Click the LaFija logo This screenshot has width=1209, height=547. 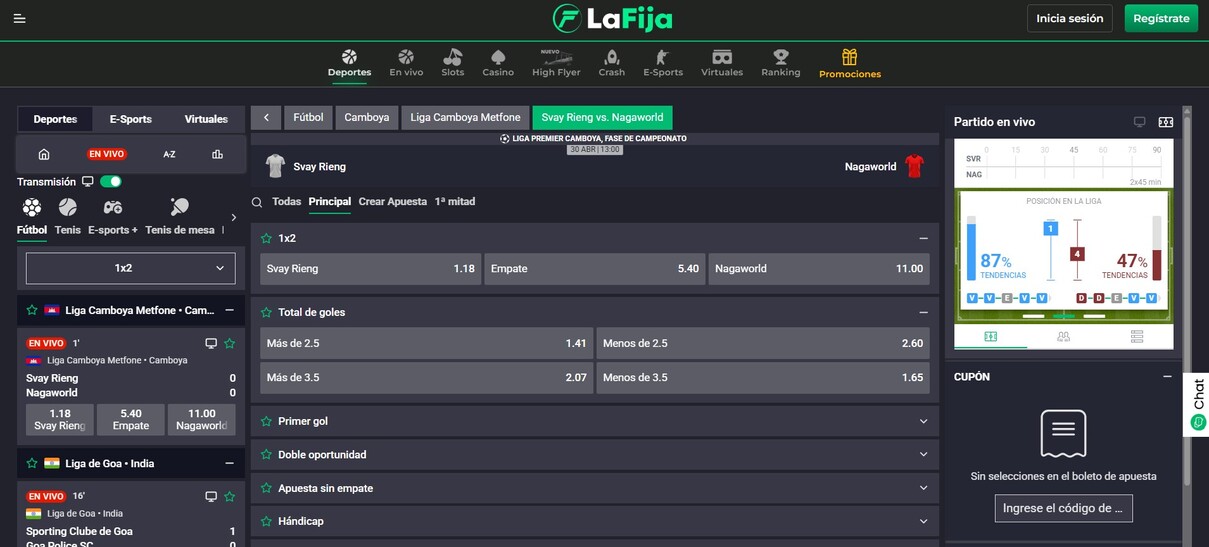pos(612,18)
